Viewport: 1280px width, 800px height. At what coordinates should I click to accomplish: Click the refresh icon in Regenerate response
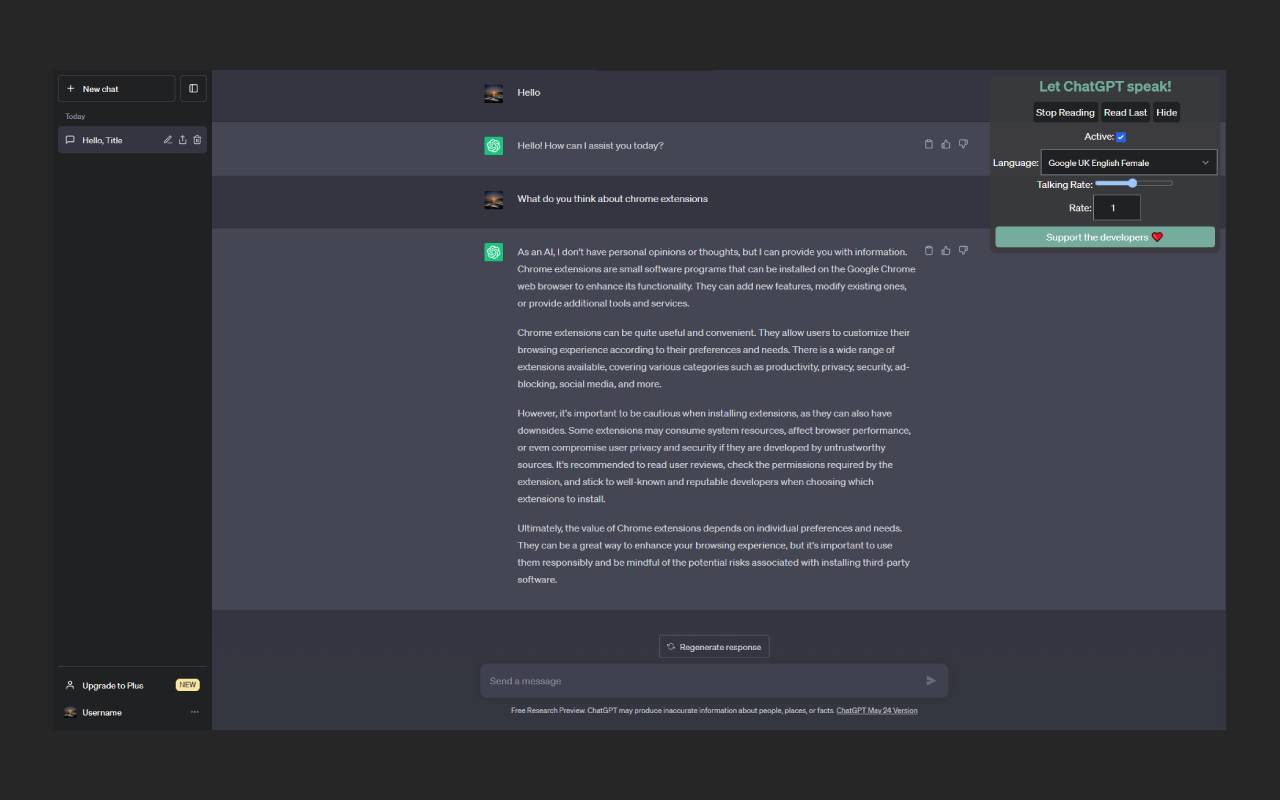(671, 647)
